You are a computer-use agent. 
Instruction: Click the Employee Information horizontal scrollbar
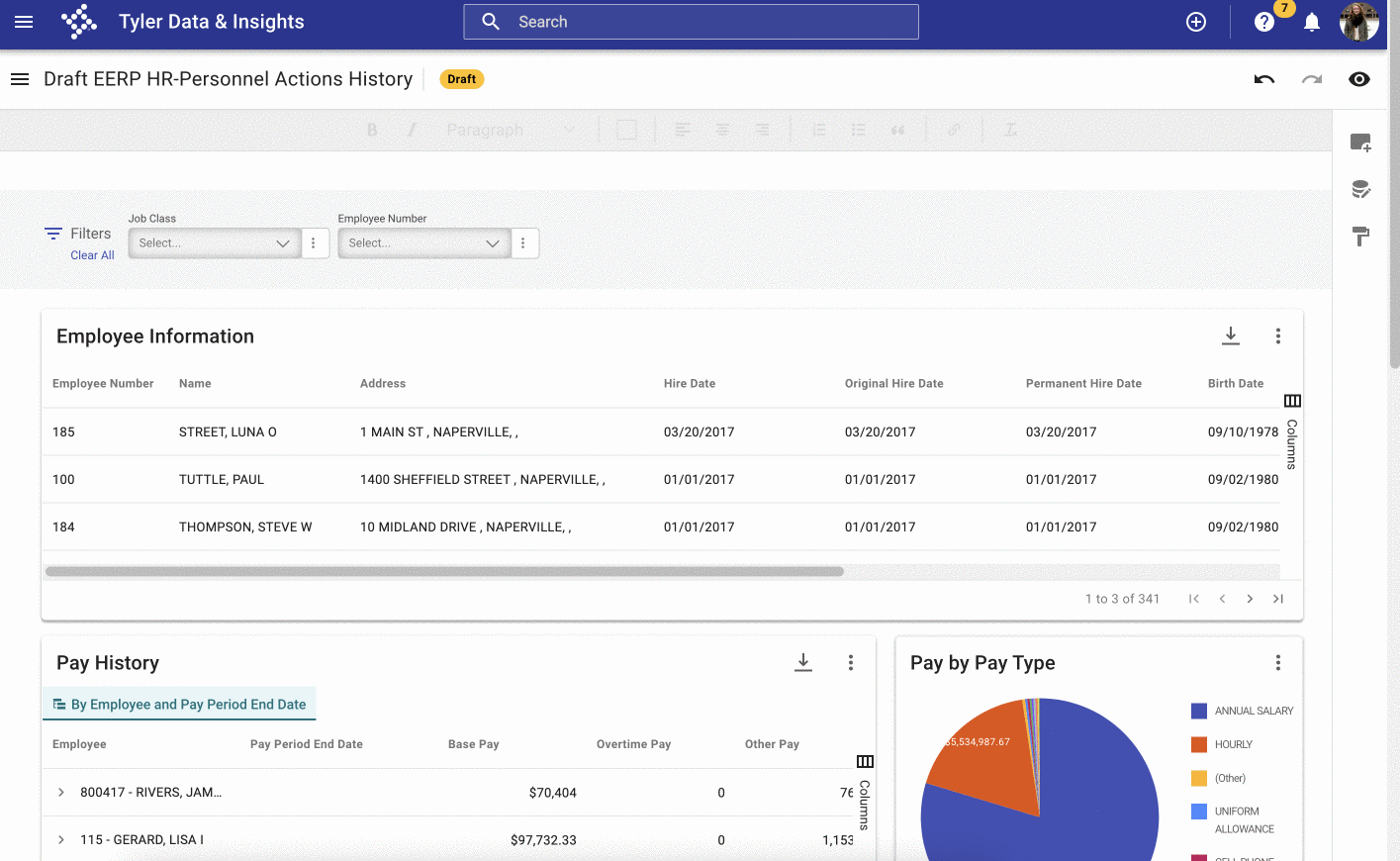pos(444,571)
